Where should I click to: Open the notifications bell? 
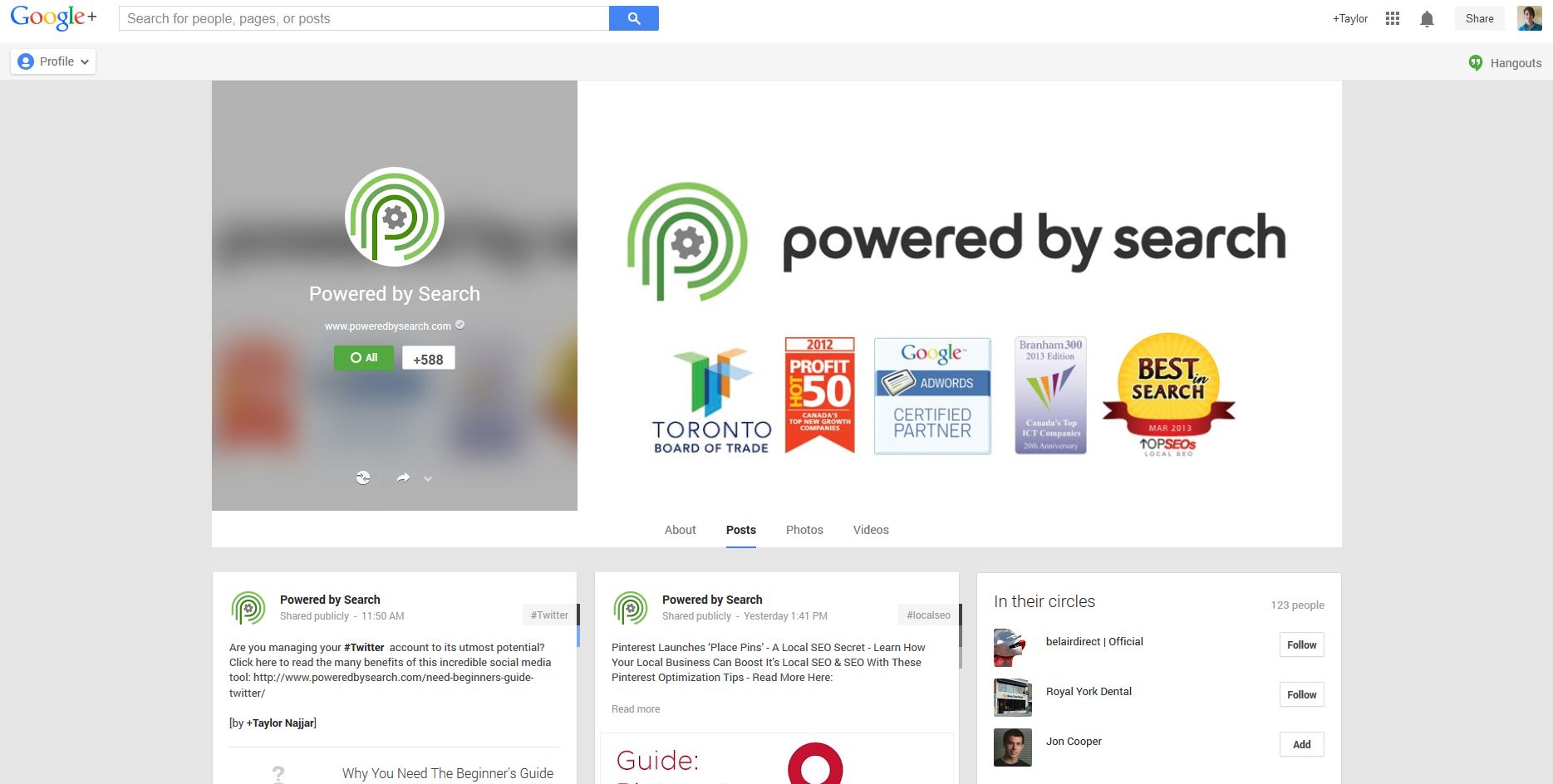(1427, 19)
